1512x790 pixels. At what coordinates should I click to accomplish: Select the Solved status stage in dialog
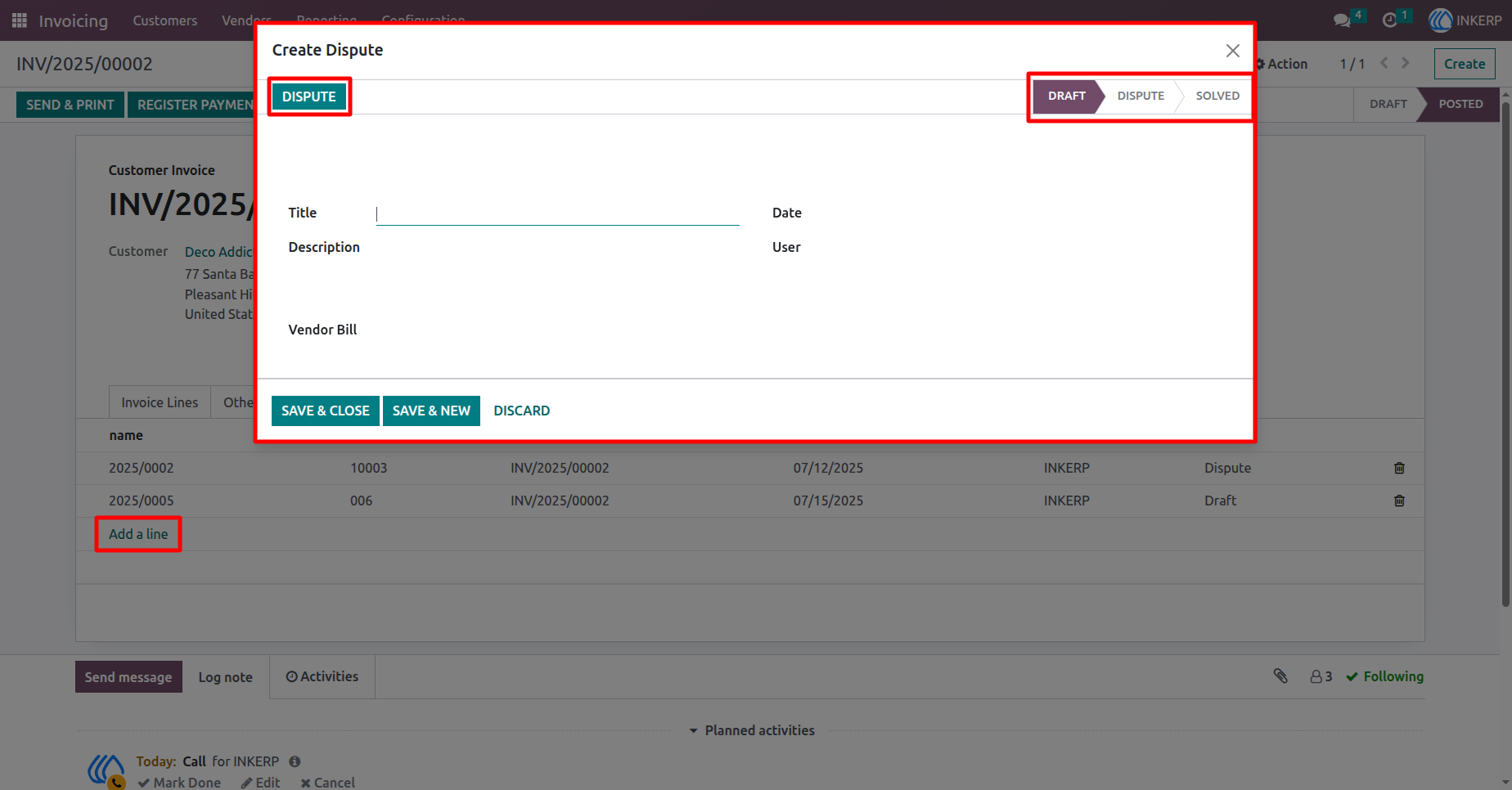[x=1217, y=96]
